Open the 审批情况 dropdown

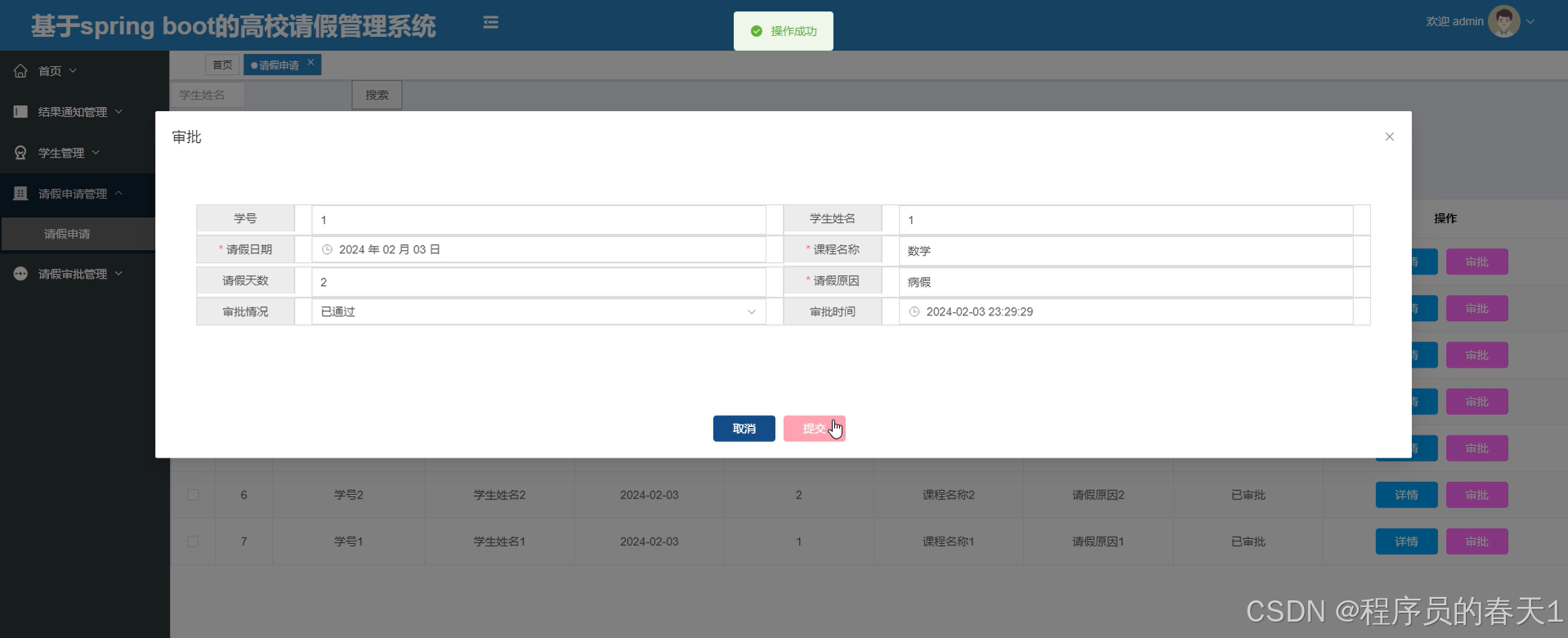click(x=538, y=312)
